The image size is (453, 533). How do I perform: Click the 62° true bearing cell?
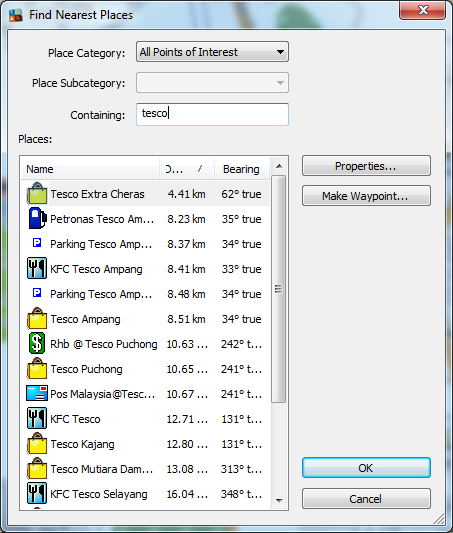coord(241,194)
